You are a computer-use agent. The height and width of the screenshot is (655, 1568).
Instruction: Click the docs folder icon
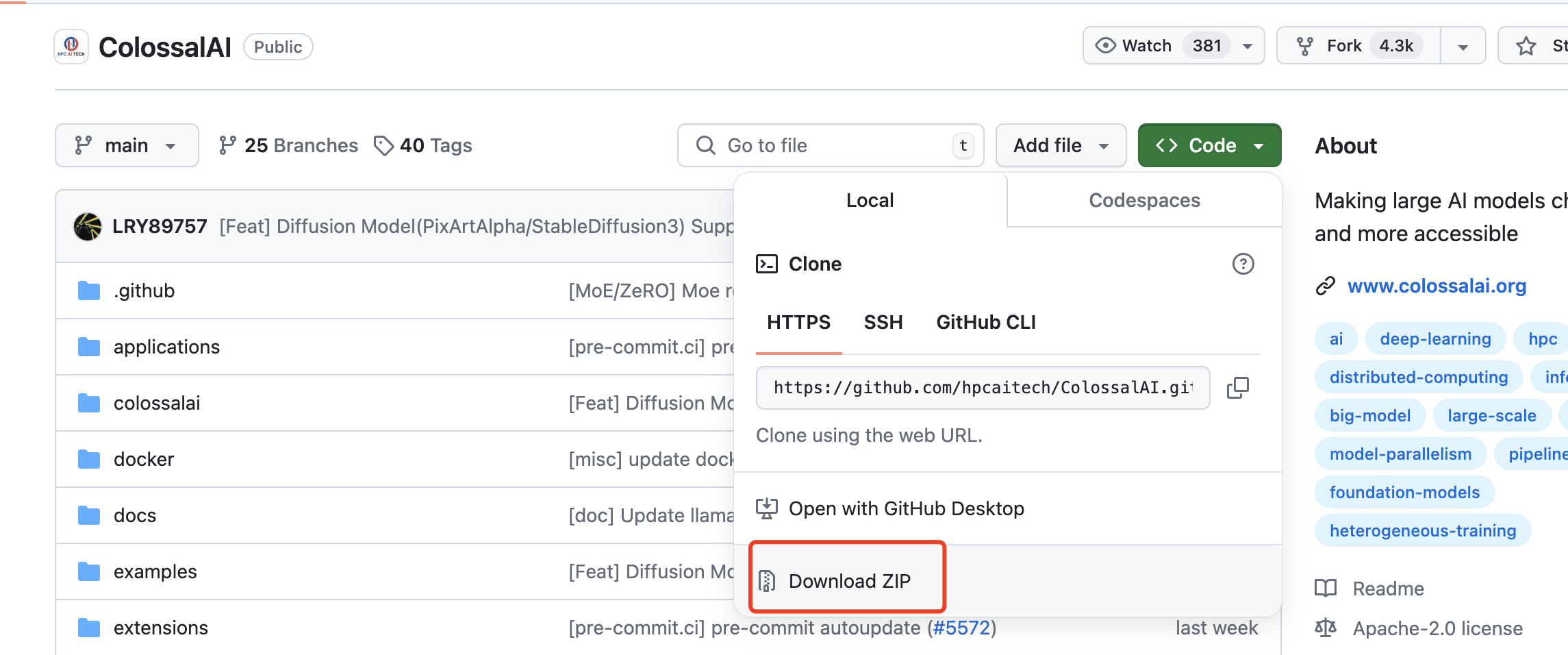pos(89,515)
